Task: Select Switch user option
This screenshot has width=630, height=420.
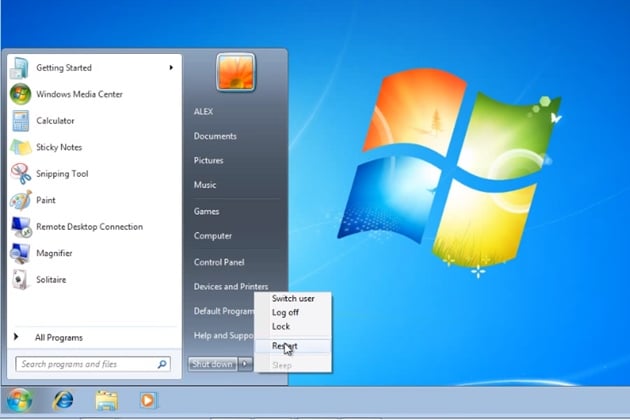Action: 293,298
